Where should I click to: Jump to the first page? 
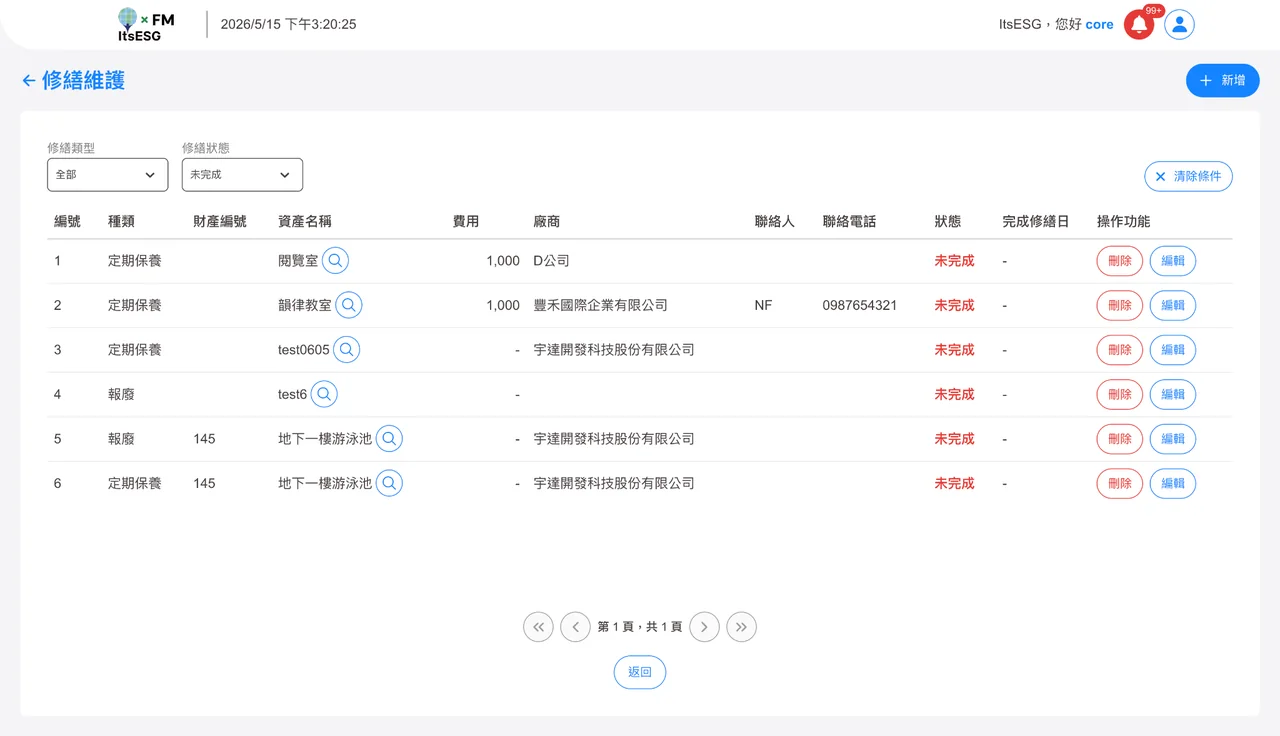[539, 627]
